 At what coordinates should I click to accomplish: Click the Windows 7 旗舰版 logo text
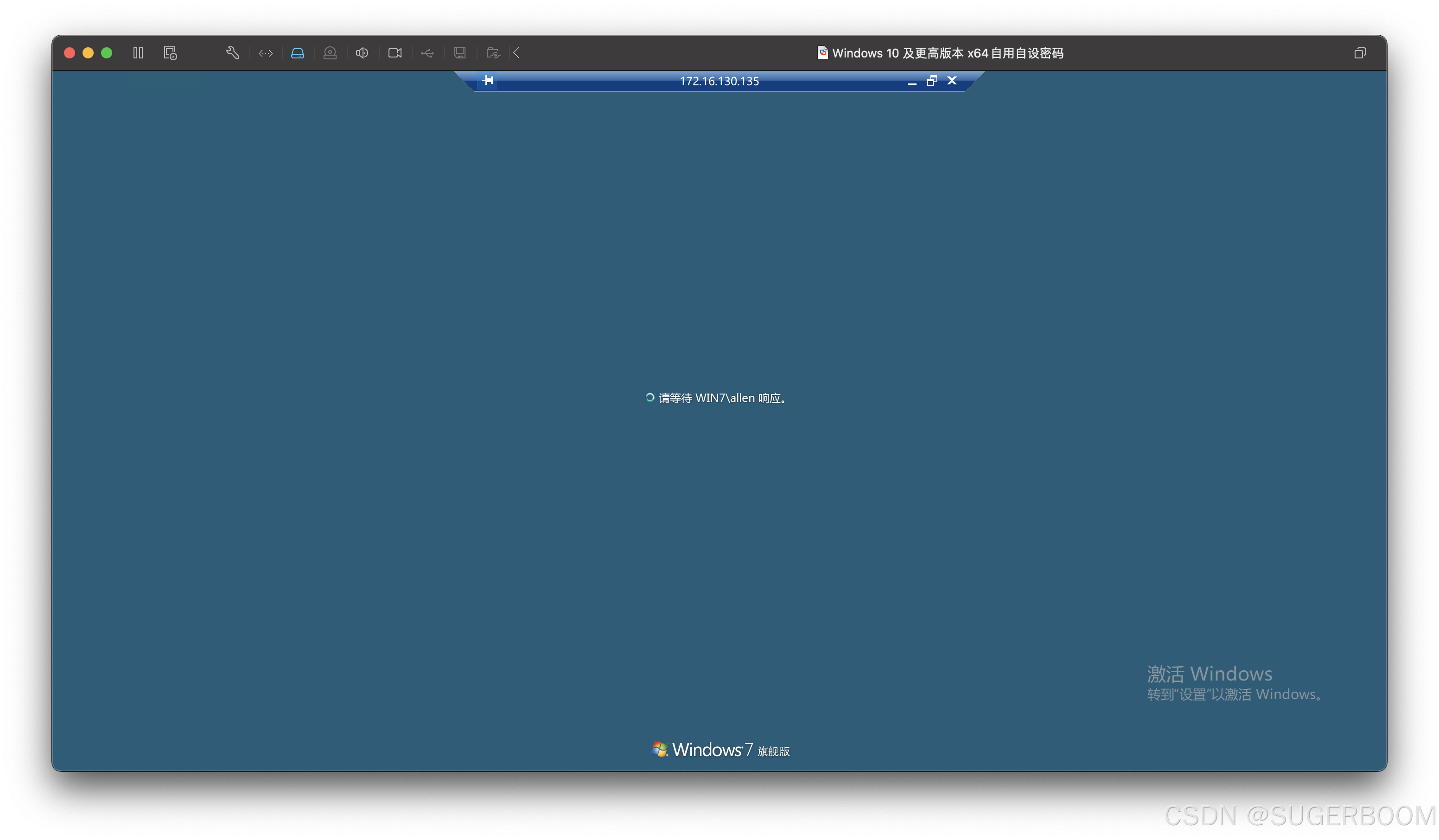pyautogui.click(x=720, y=749)
